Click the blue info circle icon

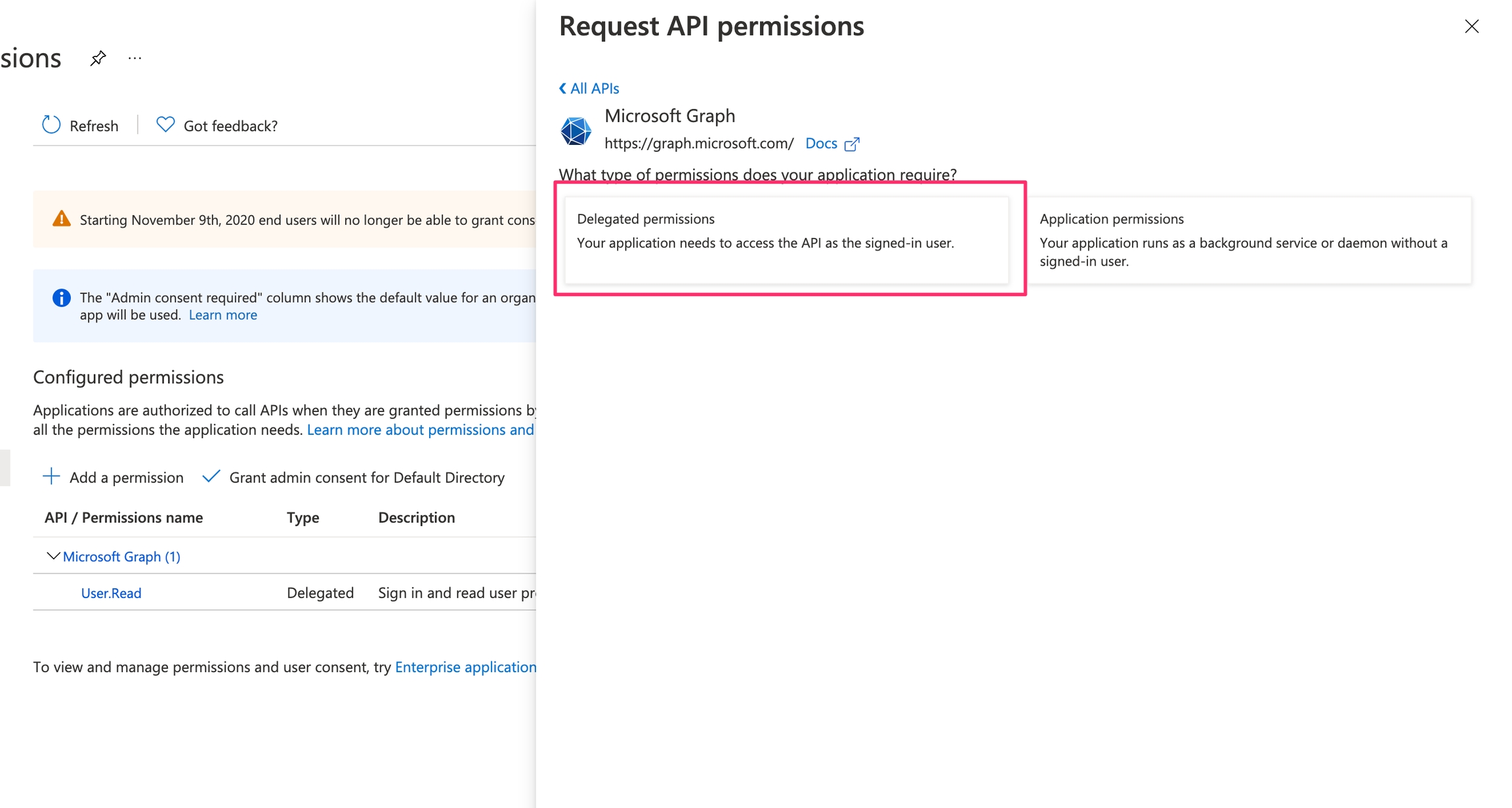[61, 298]
